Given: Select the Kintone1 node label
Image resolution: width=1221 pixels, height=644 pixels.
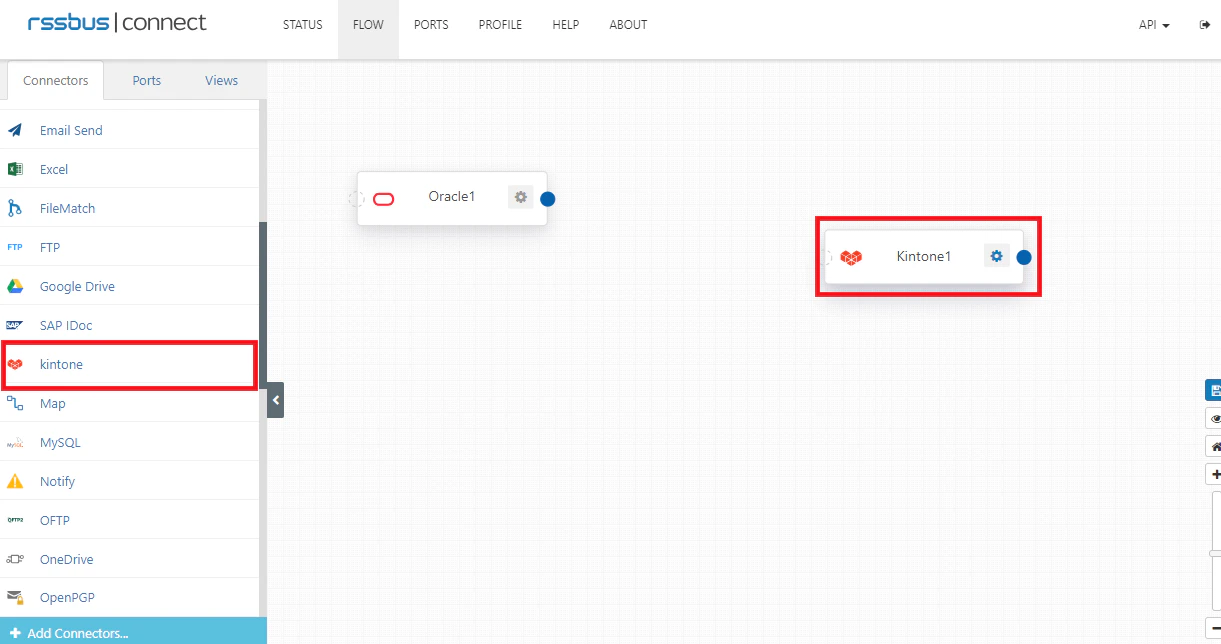Looking at the screenshot, I should point(924,256).
